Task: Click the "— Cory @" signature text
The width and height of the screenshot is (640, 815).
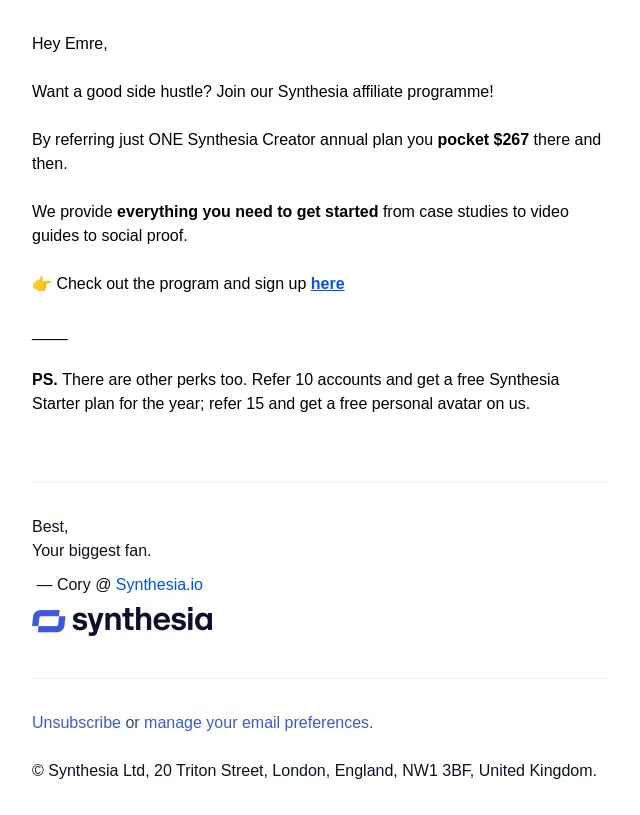Action: [74, 584]
